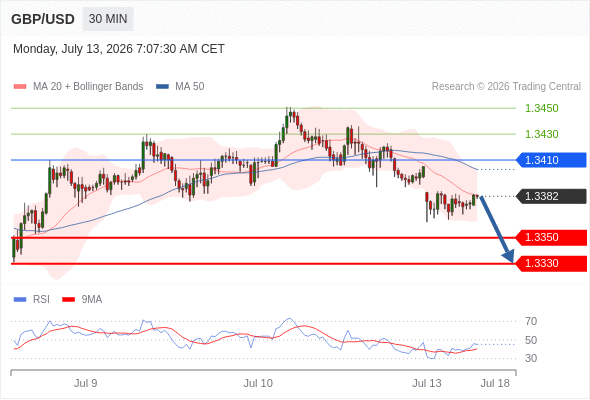Click the GBP/USD pair title
The width and height of the screenshot is (590, 400).
tap(43, 19)
